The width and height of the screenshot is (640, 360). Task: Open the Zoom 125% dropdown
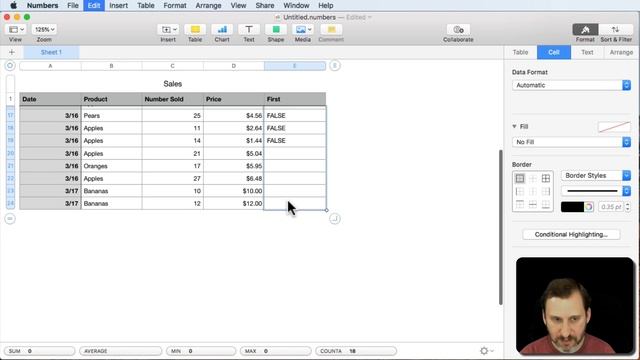click(44, 29)
